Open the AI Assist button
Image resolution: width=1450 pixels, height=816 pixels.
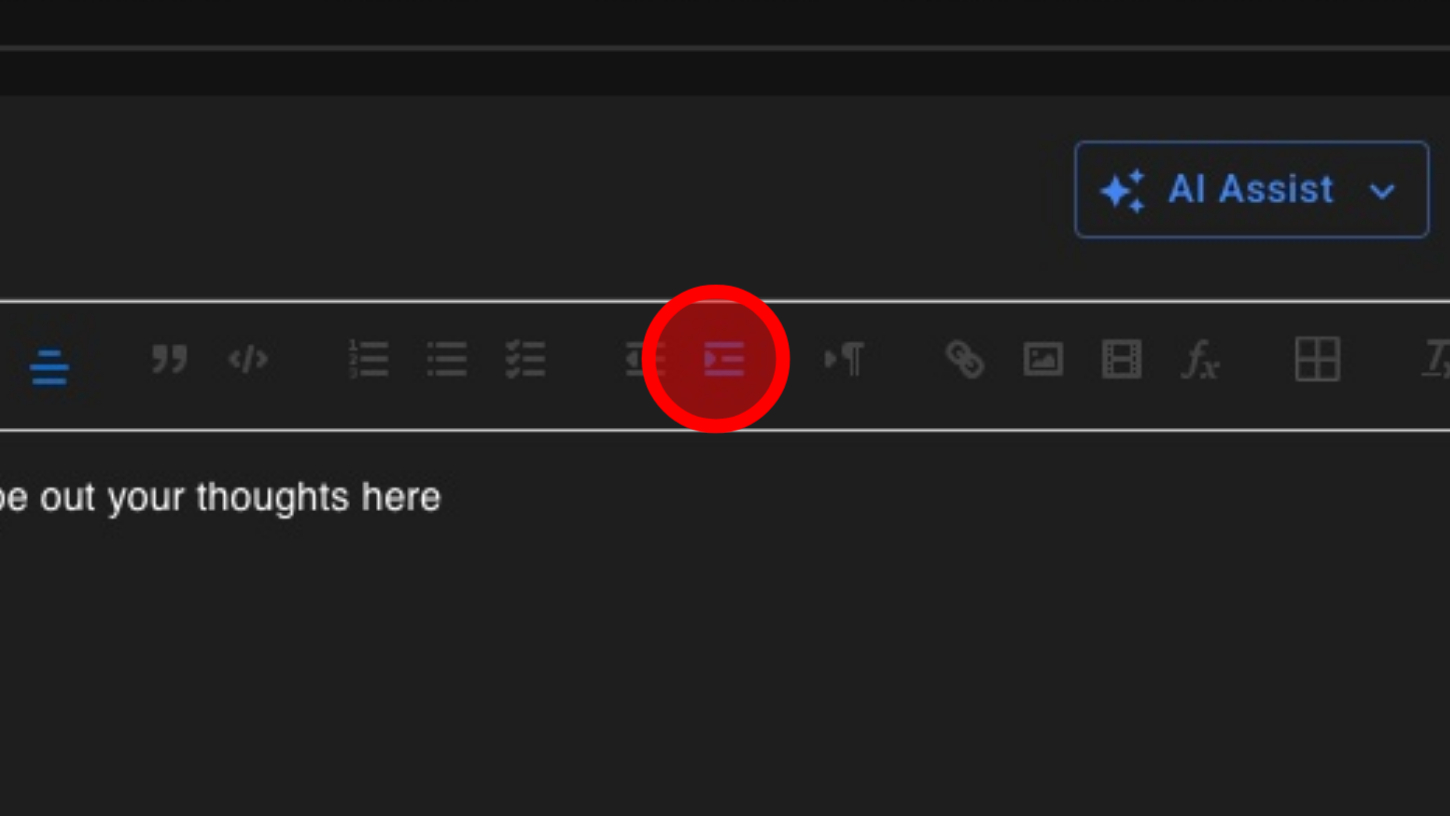(x=1251, y=189)
